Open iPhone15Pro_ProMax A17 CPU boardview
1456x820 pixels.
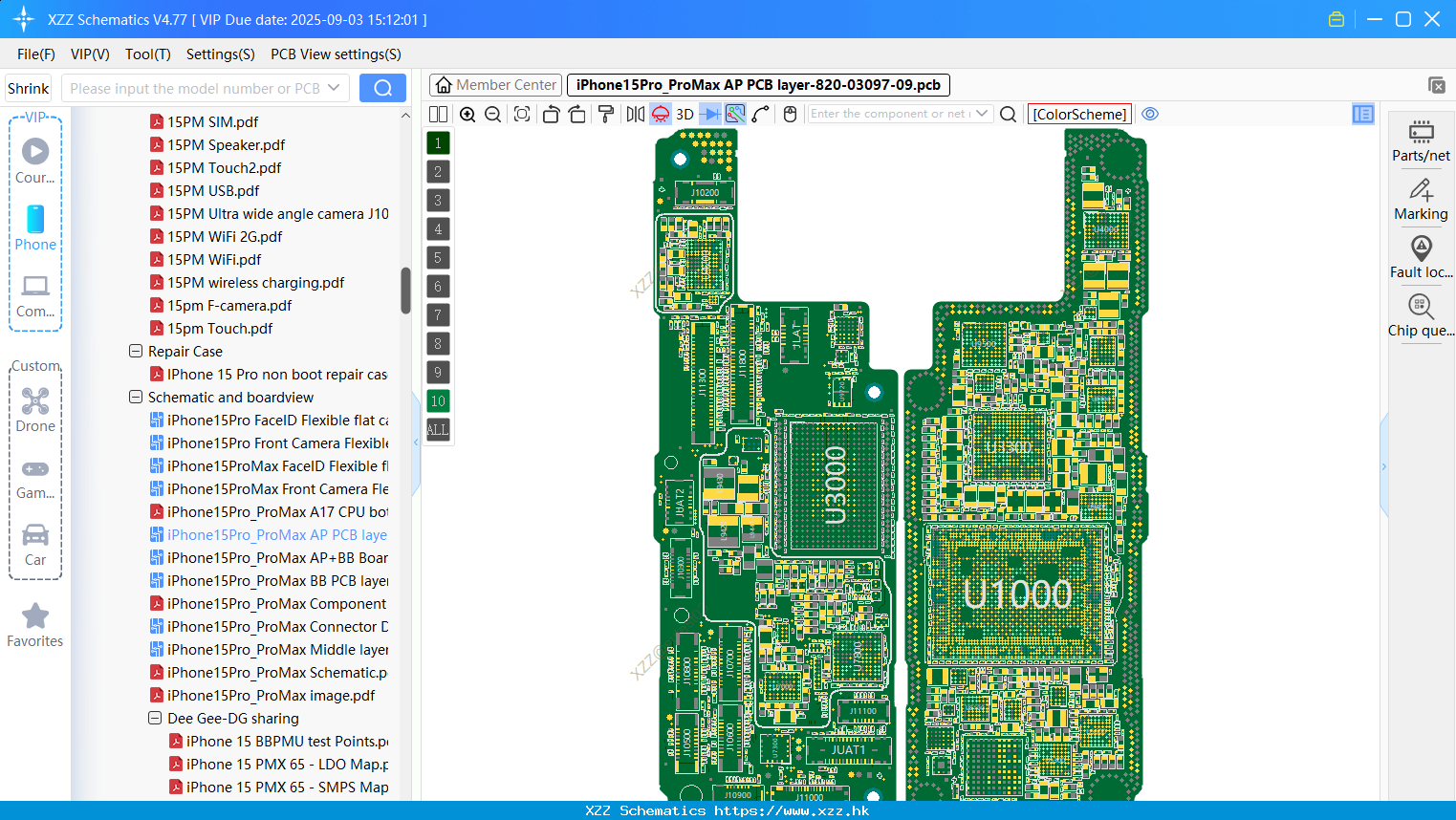tap(277, 511)
